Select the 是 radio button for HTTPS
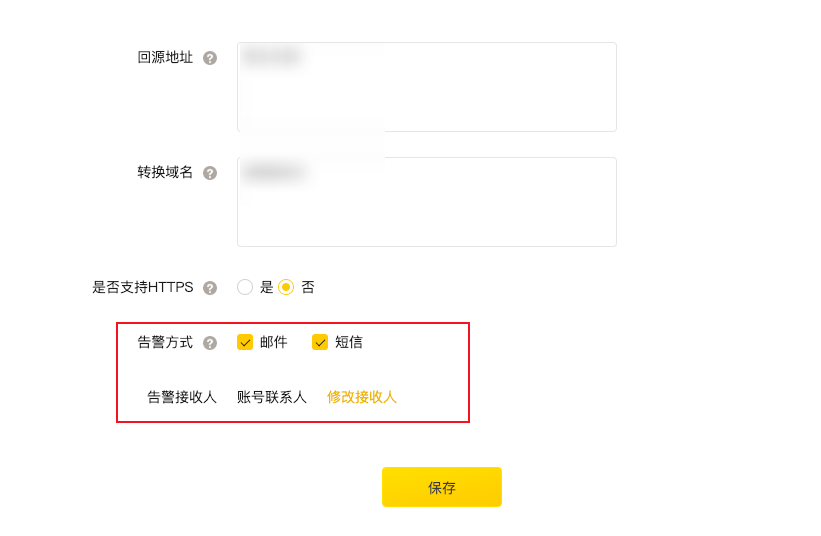Viewport: 821px width, 536px height. pos(245,287)
